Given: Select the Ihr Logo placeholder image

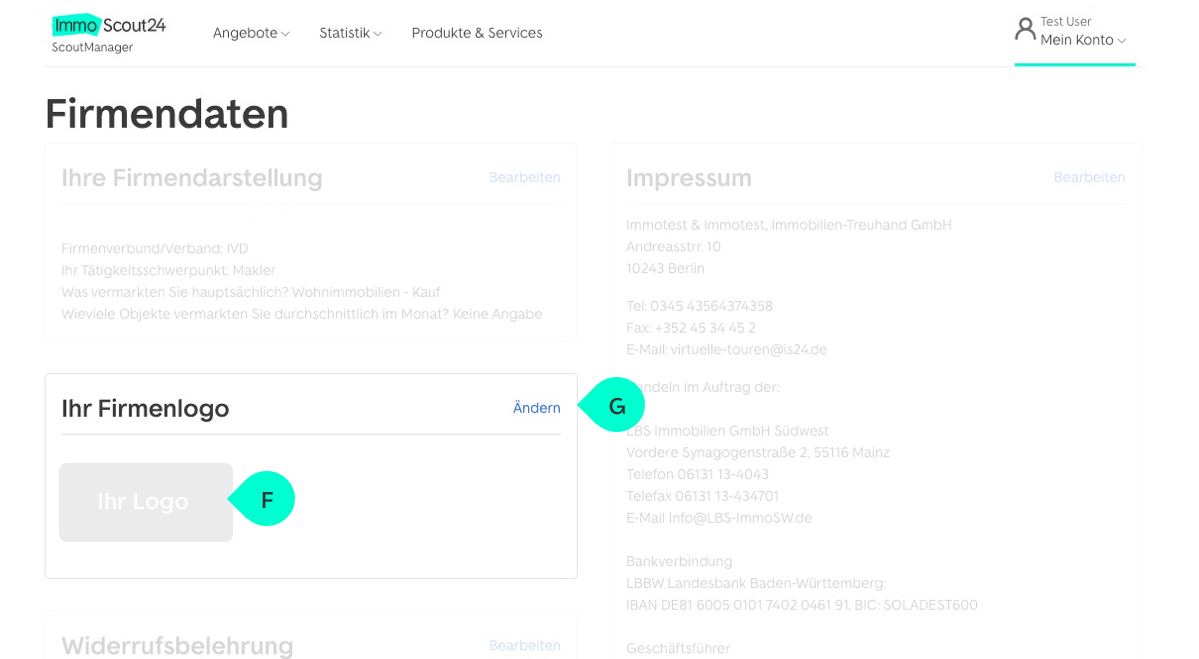Looking at the screenshot, I should [x=146, y=502].
